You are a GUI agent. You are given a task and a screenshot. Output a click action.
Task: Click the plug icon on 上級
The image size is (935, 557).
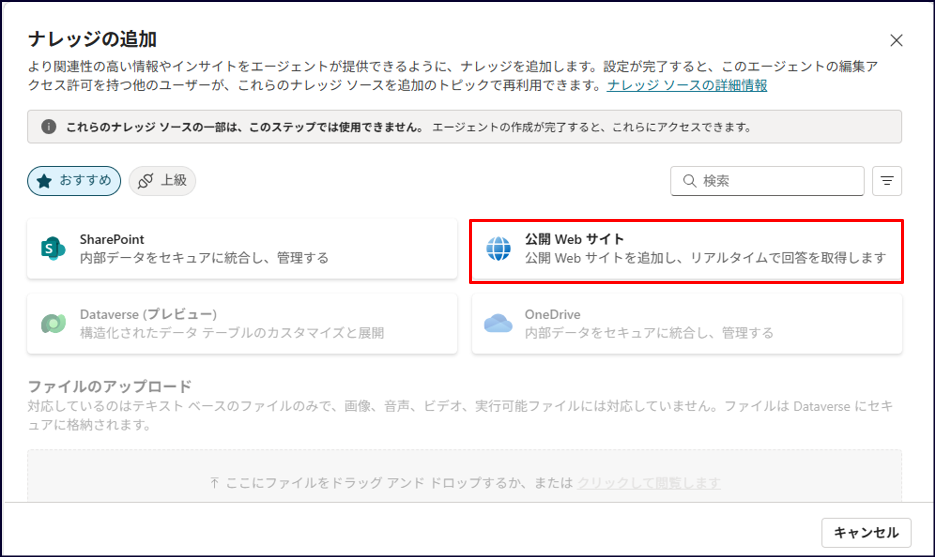click(x=145, y=181)
